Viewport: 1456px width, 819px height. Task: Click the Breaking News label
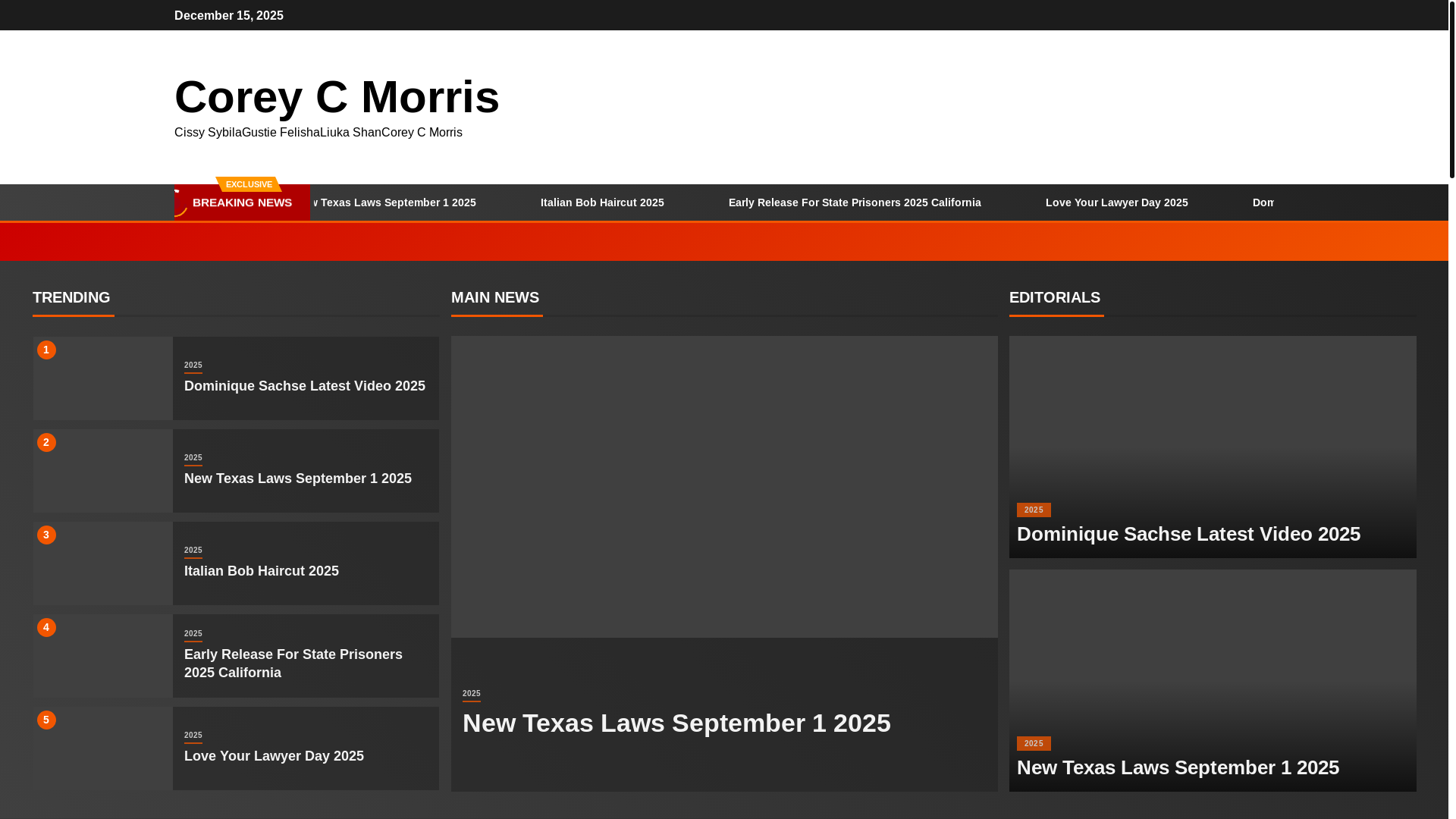242,202
